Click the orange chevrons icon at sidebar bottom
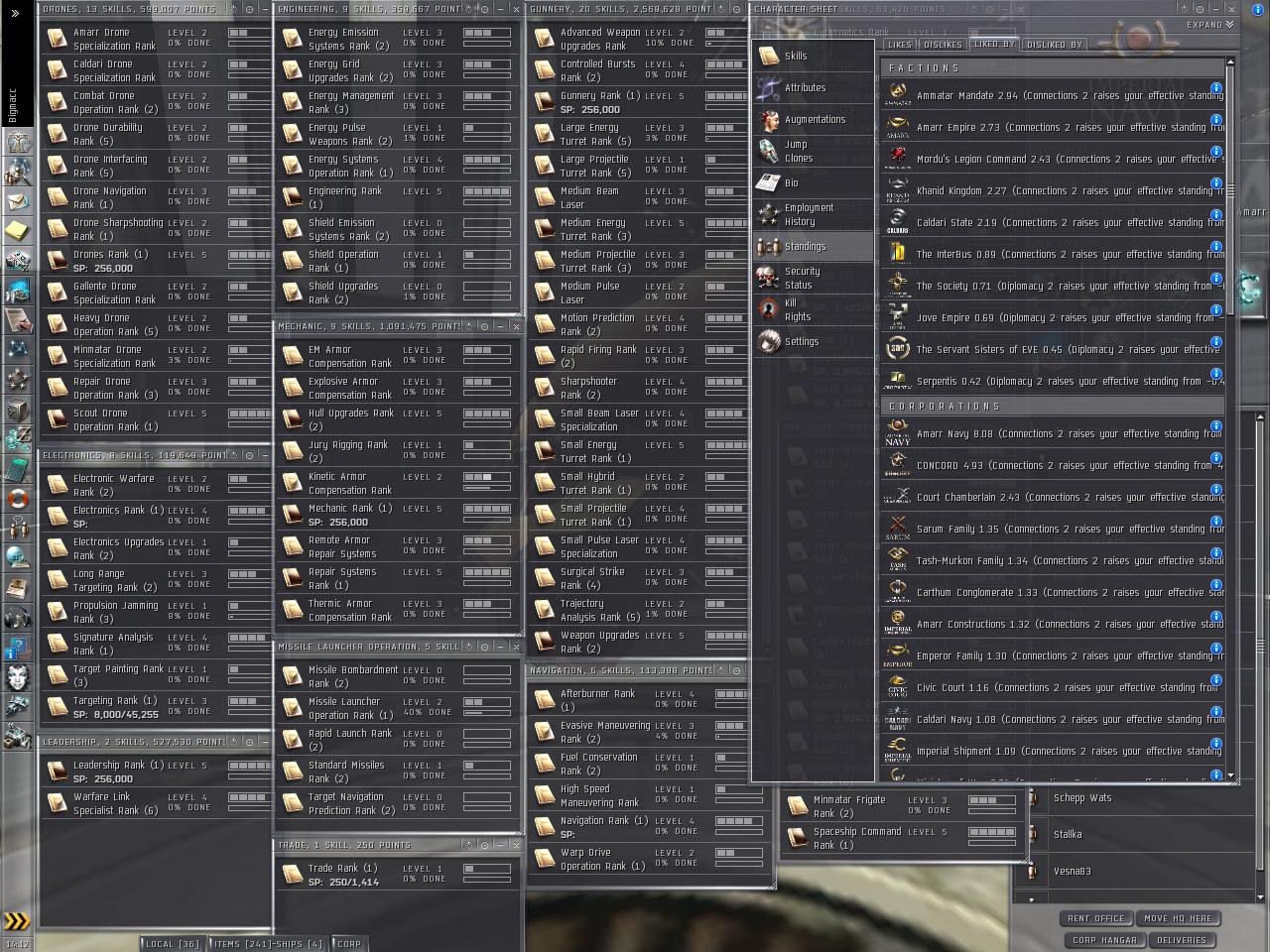This screenshot has width=1270, height=952. pos(17,921)
